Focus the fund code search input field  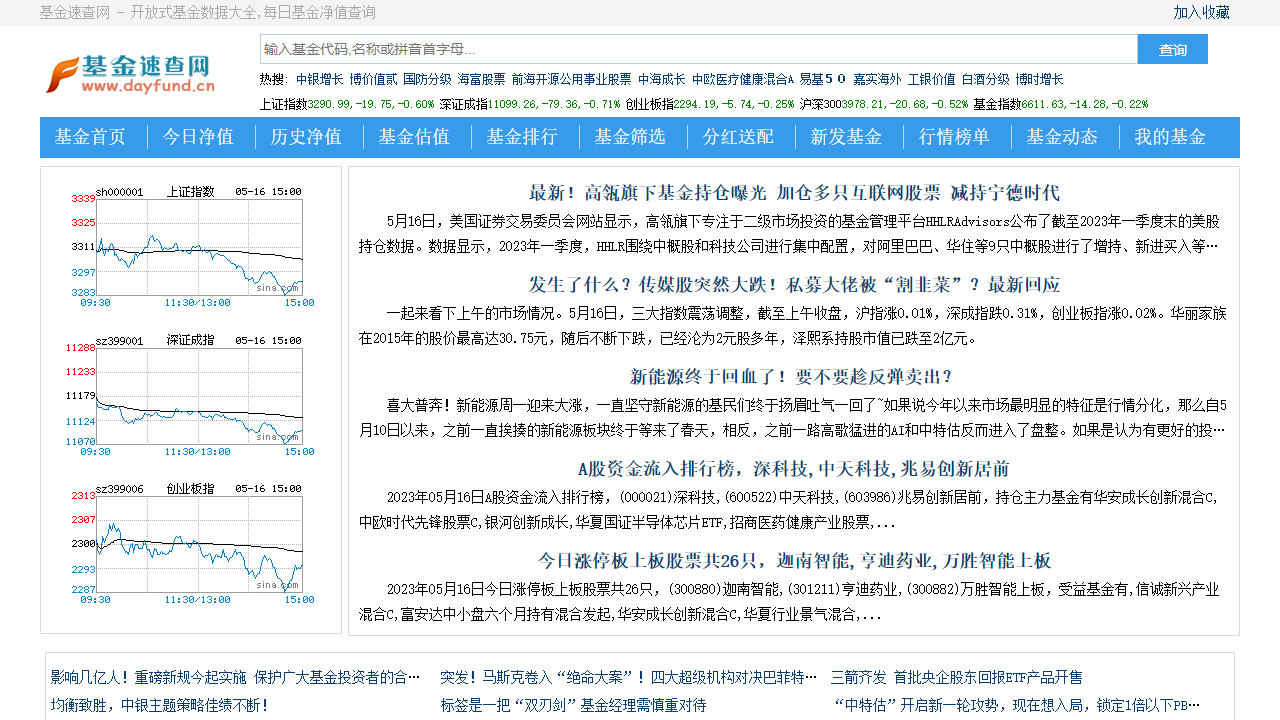[698, 49]
